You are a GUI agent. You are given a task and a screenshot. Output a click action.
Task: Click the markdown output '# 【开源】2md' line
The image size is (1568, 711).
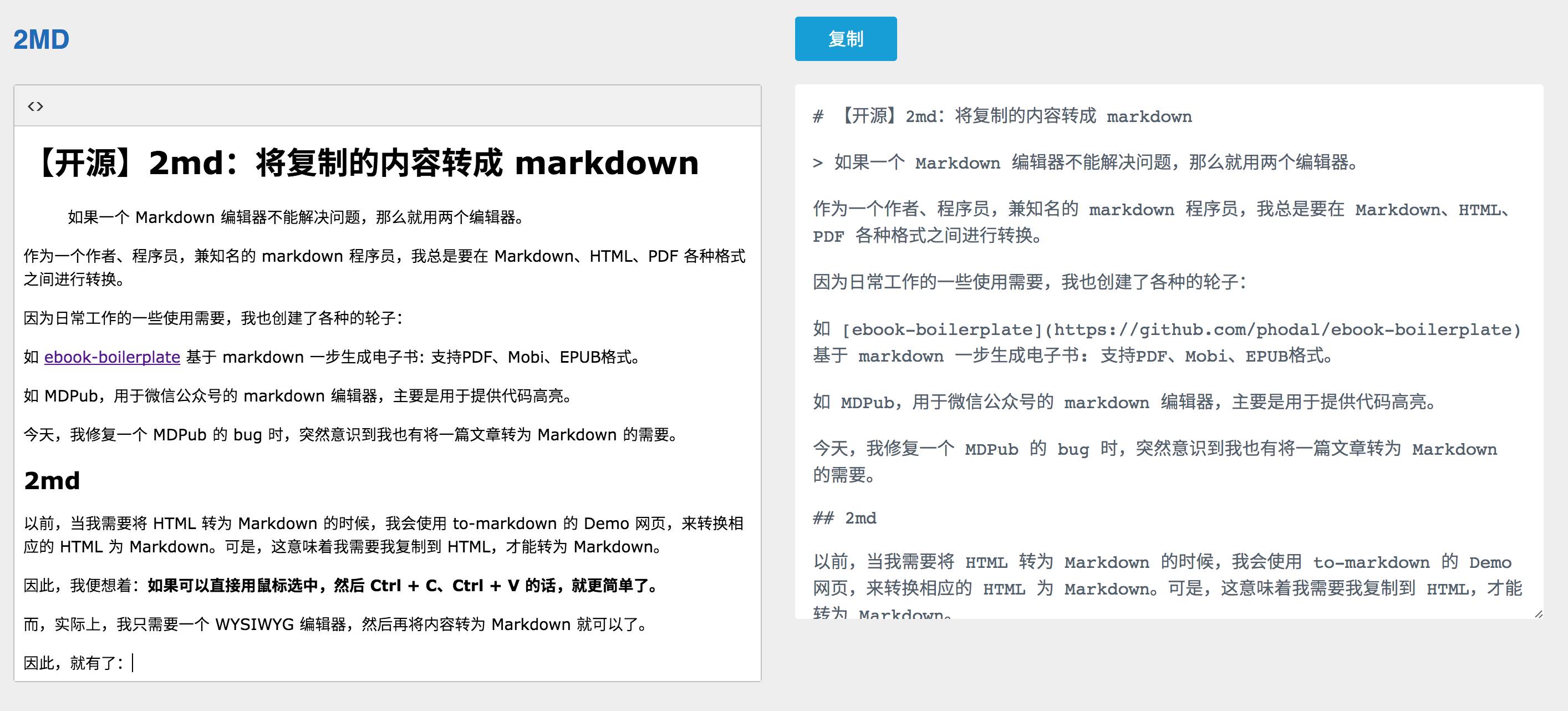(1002, 116)
